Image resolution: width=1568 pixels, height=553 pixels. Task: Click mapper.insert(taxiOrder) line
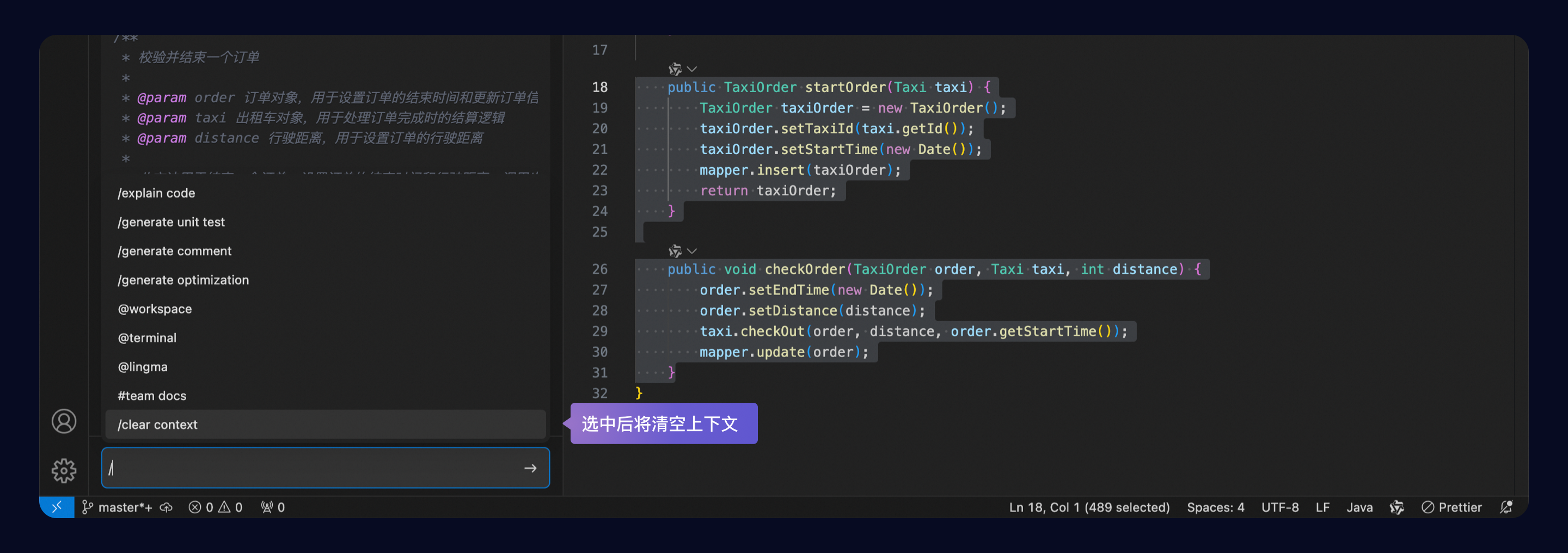[x=800, y=170]
